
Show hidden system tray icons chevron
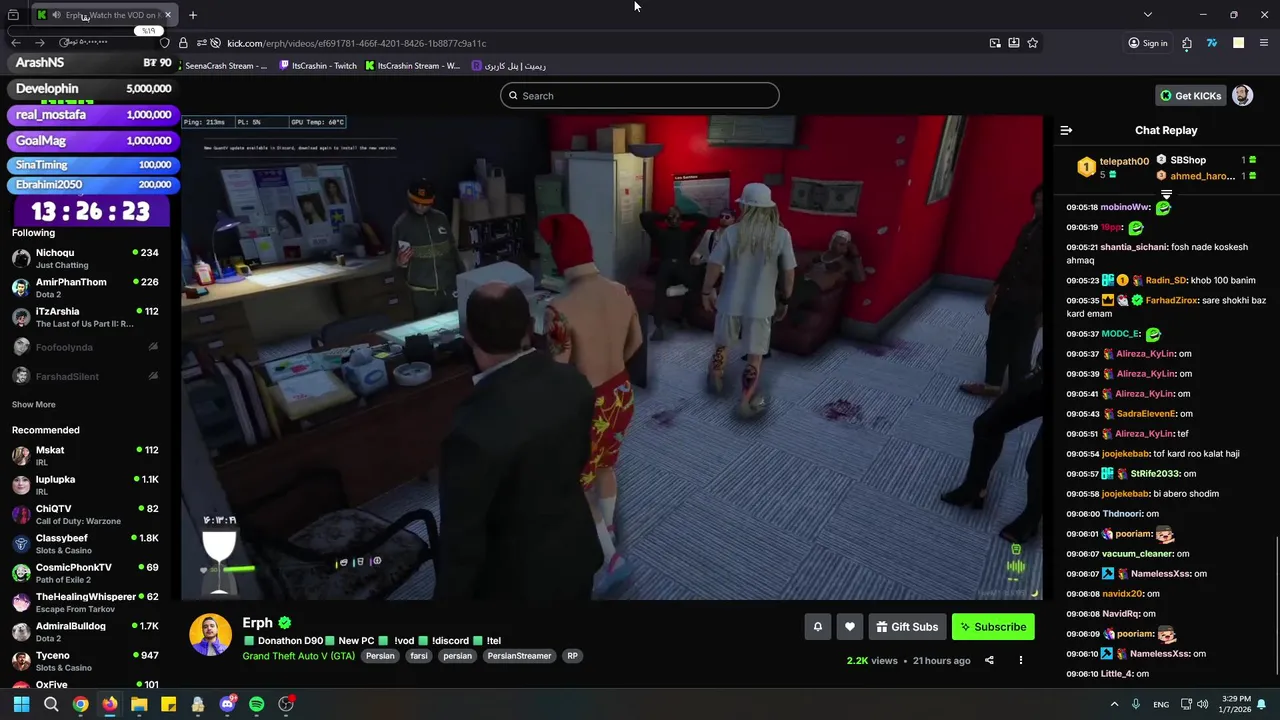1115,704
